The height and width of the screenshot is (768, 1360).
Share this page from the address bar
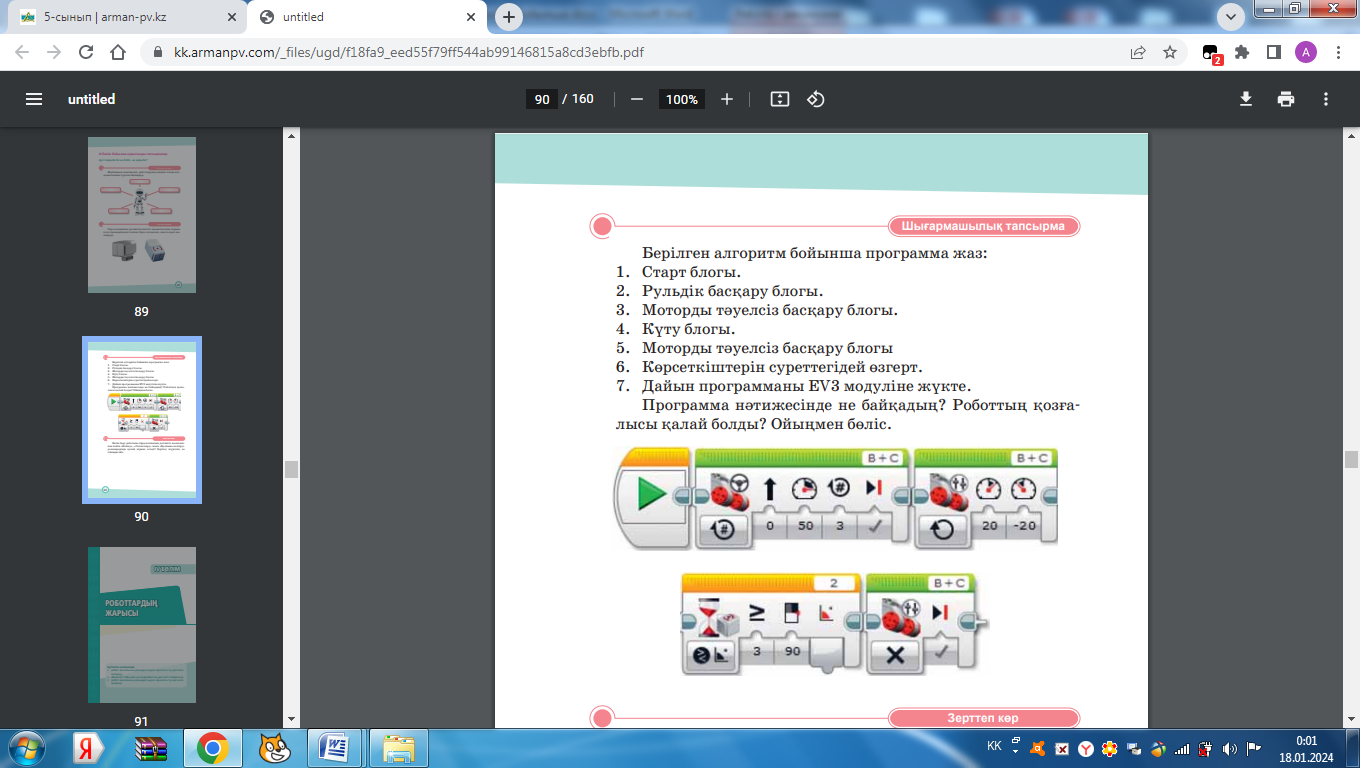tap(1138, 52)
